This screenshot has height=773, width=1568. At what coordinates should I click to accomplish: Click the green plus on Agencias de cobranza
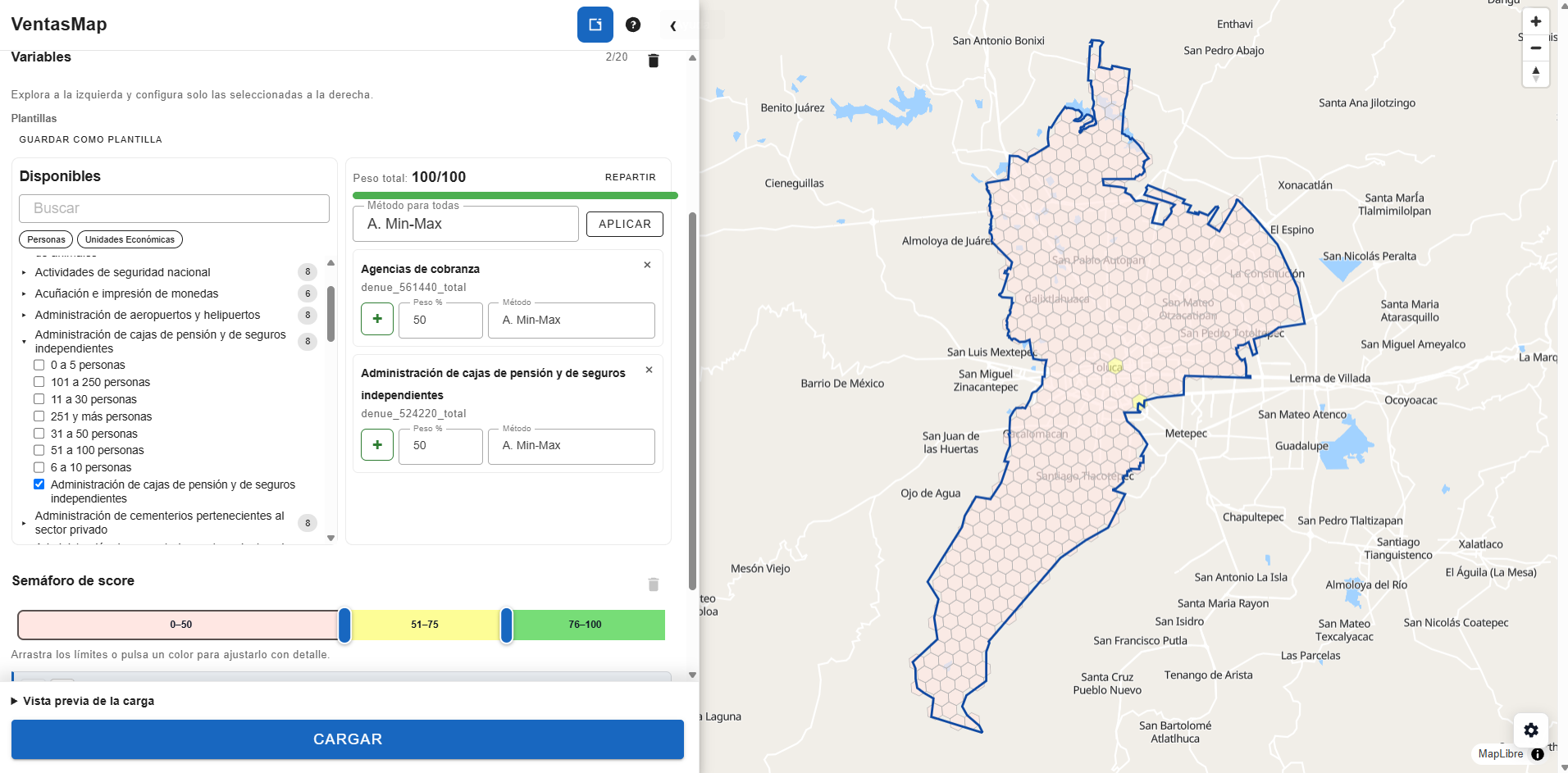click(377, 319)
